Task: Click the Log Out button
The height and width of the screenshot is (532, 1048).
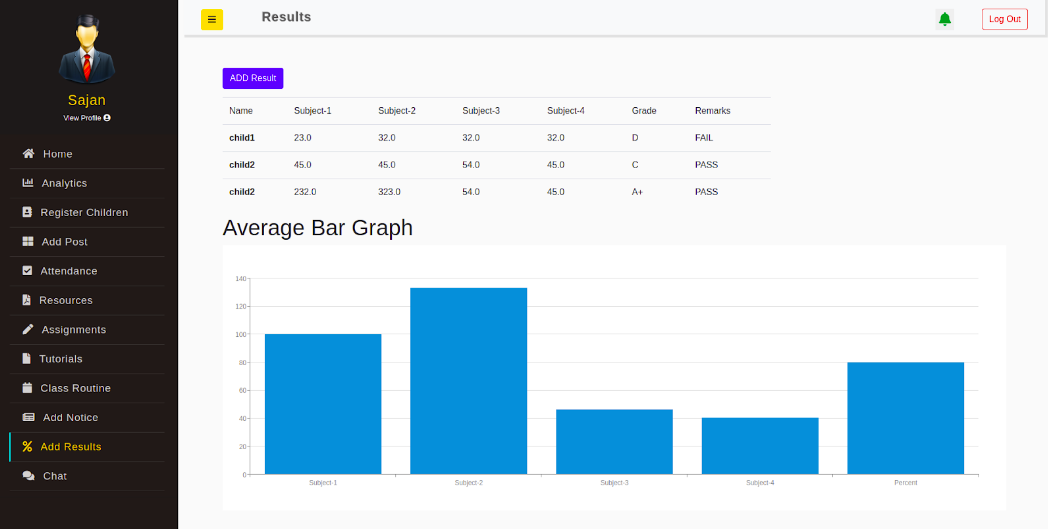Action: tap(1004, 19)
